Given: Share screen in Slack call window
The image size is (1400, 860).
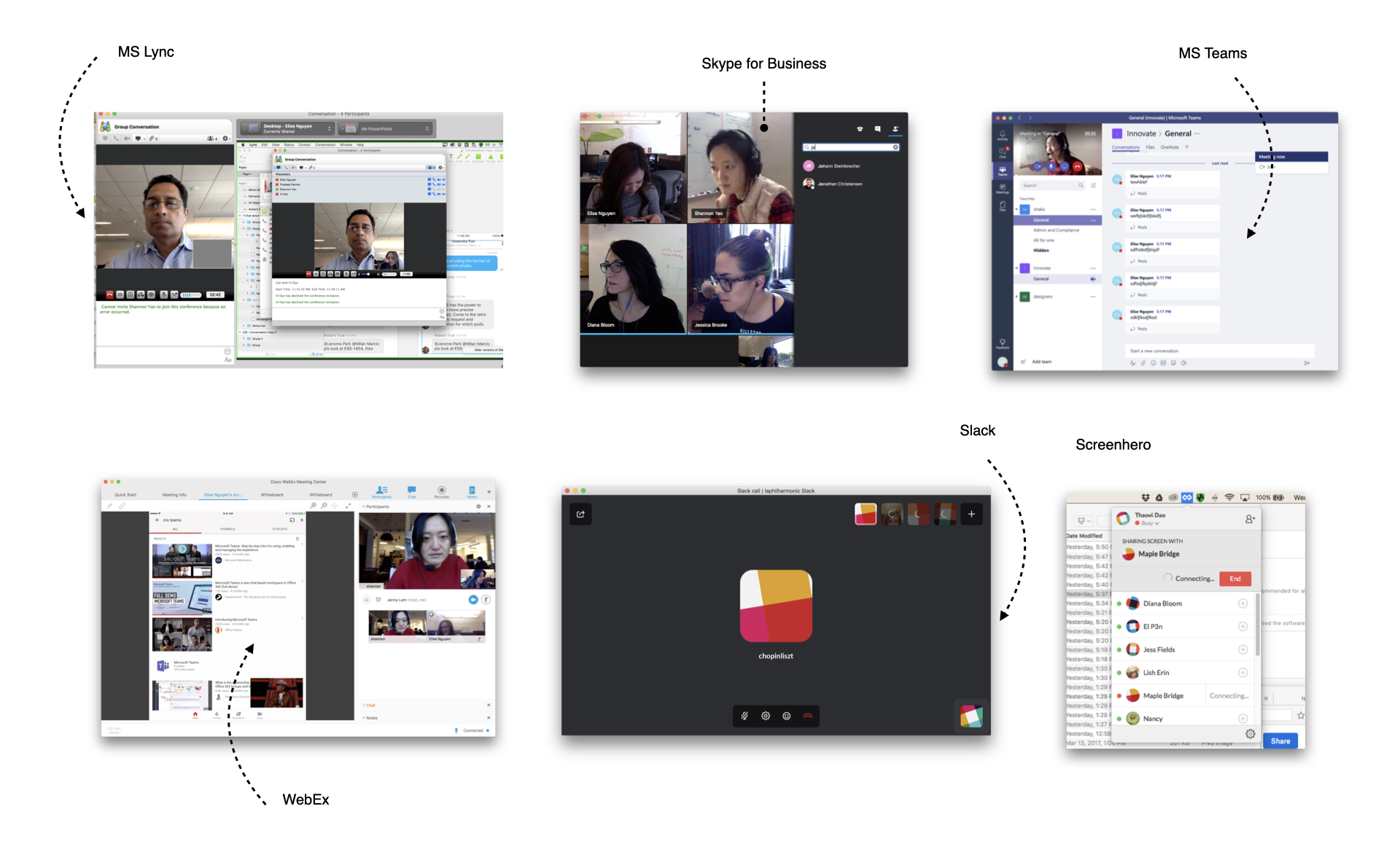Looking at the screenshot, I should pyautogui.click(x=580, y=514).
